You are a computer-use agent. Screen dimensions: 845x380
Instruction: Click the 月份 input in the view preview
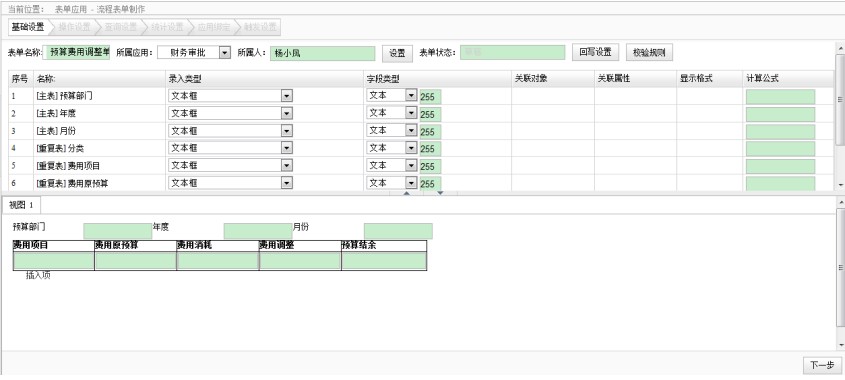click(x=398, y=231)
